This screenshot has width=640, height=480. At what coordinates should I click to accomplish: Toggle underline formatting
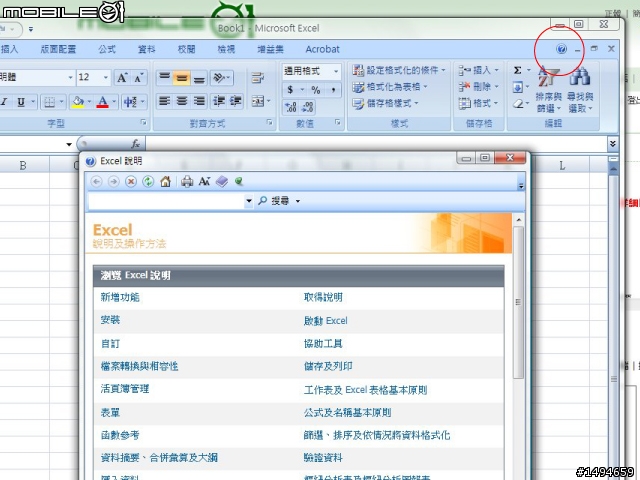21,102
